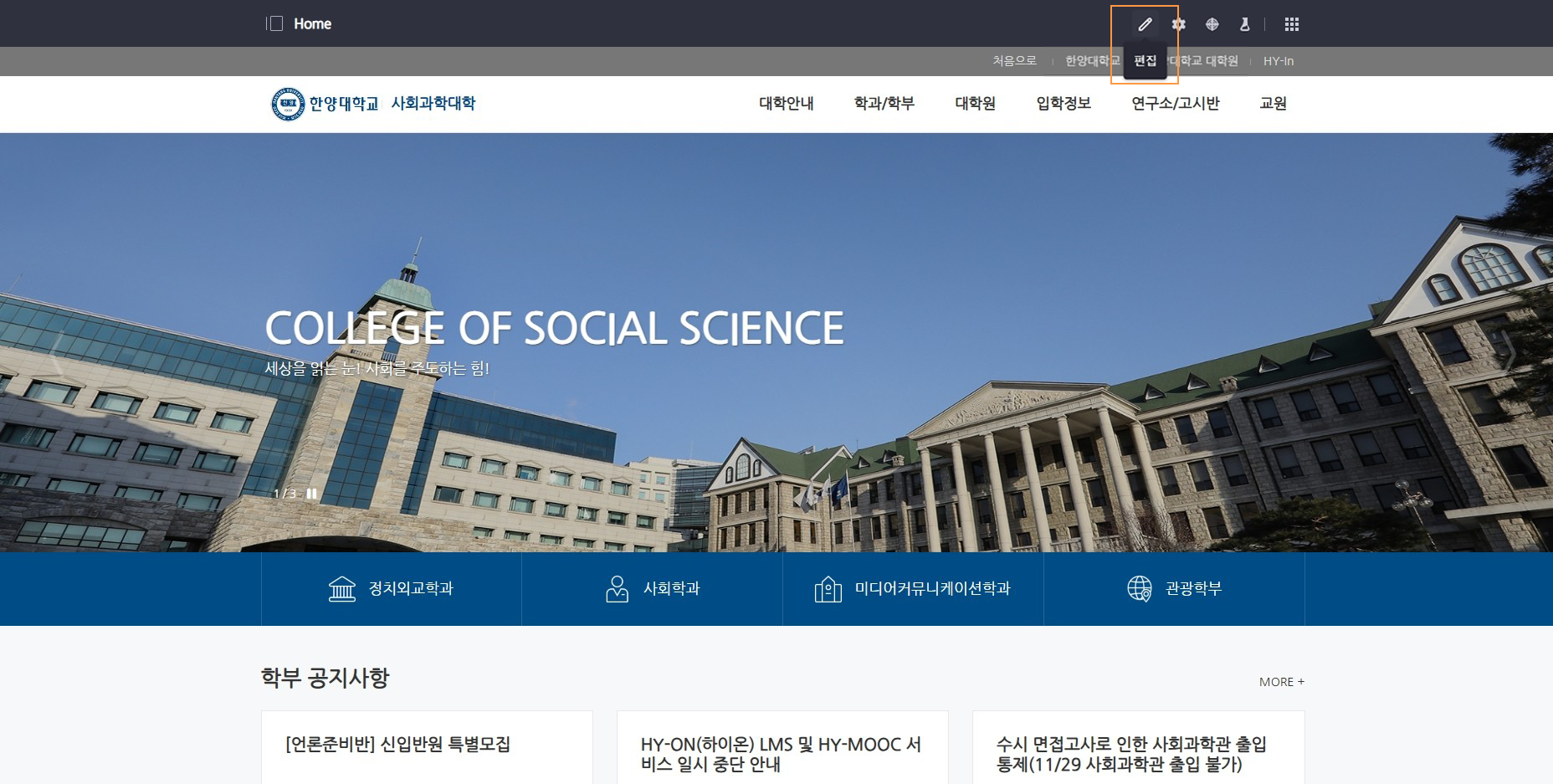This screenshot has height=784, width=1553.
Task: Expand the 연구소/고시반 navigation menu
Action: [x=1175, y=104]
